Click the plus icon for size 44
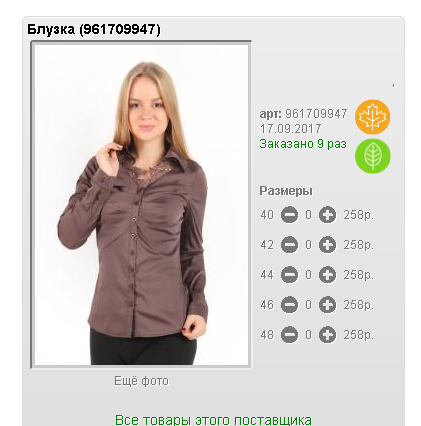Image resolution: width=421 pixels, height=426 pixels. click(x=327, y=275)
